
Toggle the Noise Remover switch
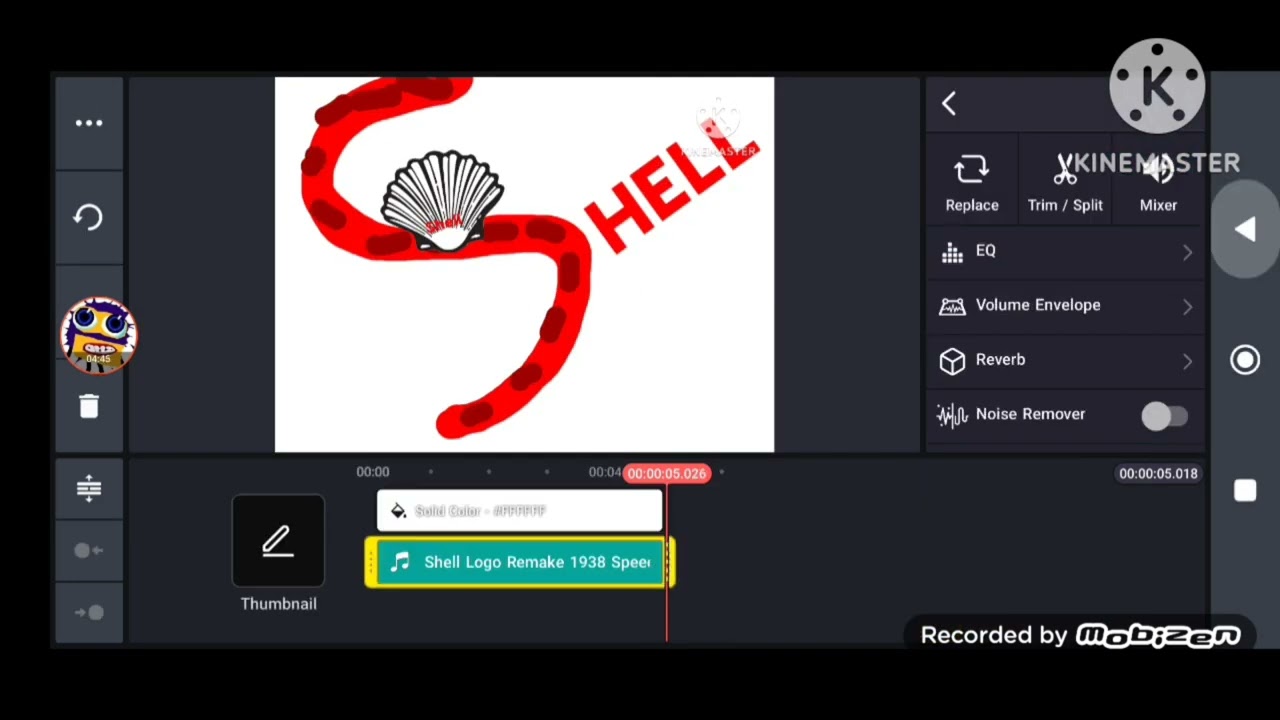pyautogui.click(x=1164, y=416)
